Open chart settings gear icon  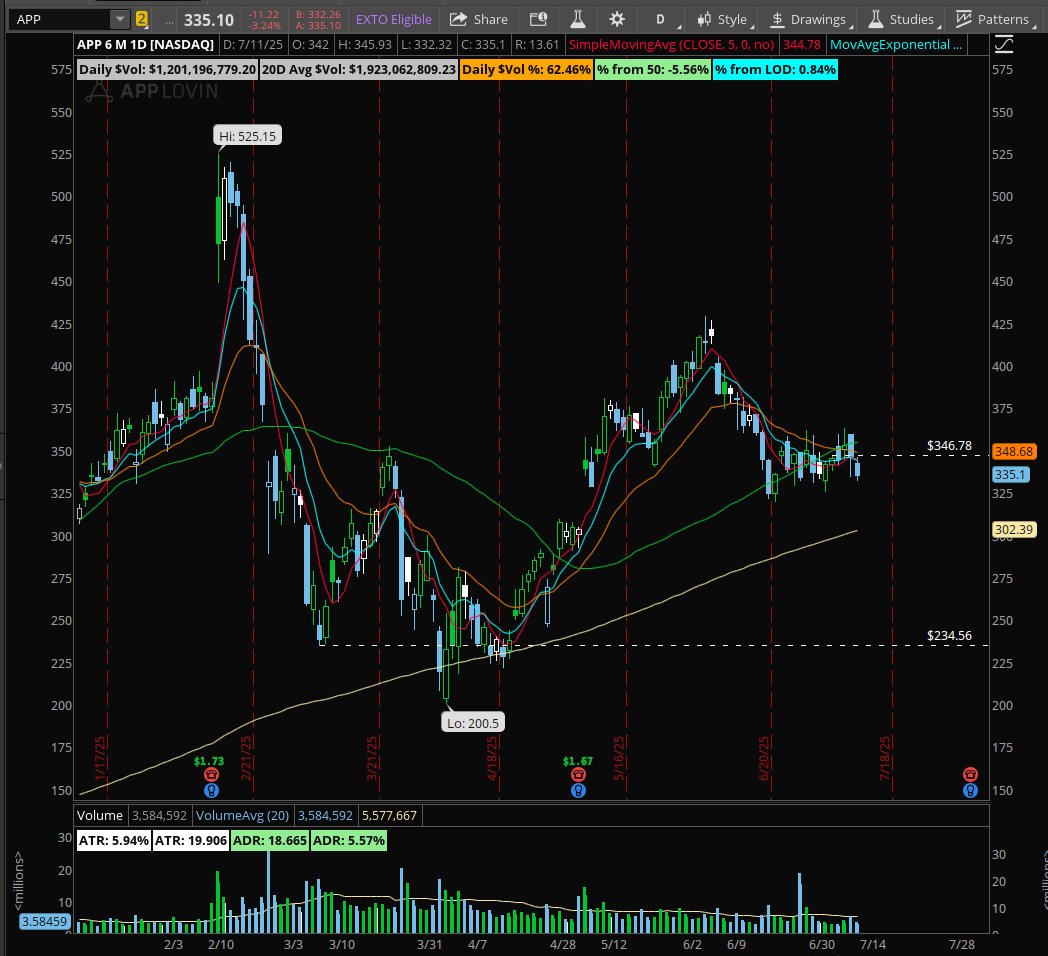(617, 19)
